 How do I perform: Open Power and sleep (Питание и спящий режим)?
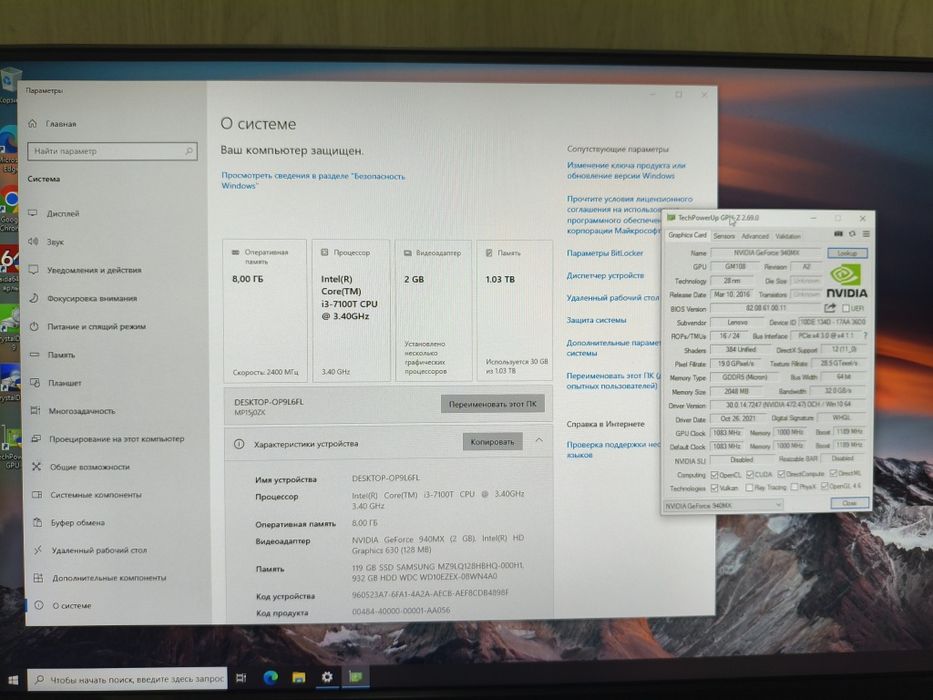click(x=96, y=326)
